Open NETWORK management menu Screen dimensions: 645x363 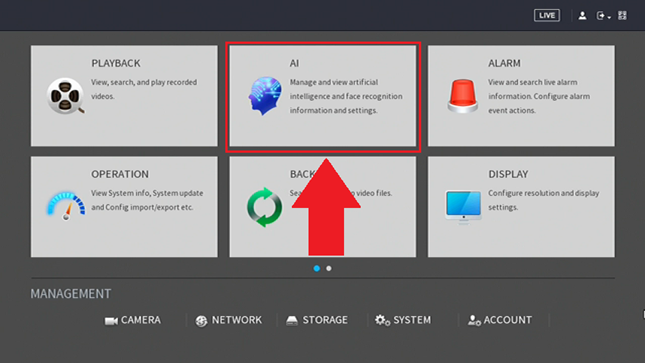pos(228,320)
